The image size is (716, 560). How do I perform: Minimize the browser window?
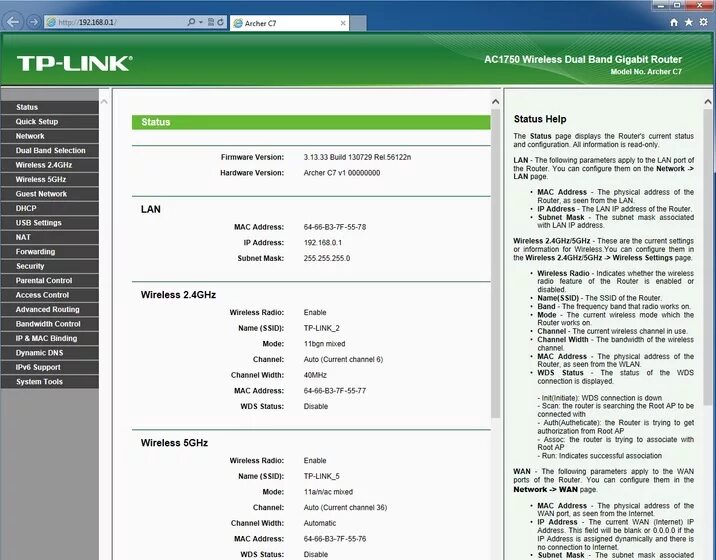tap(660, 5)
